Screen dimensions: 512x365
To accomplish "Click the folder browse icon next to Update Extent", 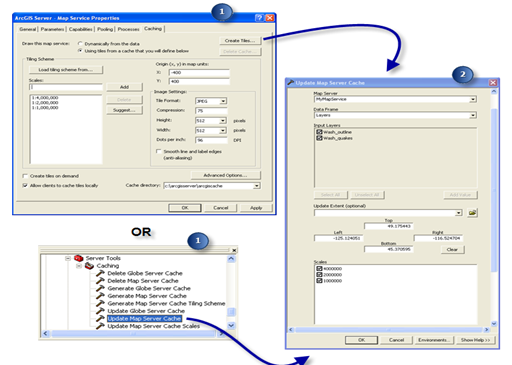I will [472, 212].
